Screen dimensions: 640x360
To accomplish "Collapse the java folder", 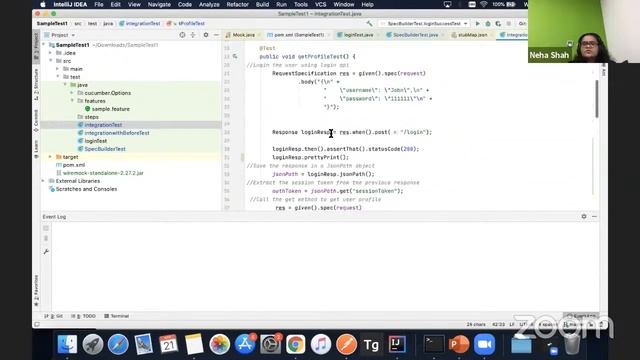I will click(x=65, y=85).
